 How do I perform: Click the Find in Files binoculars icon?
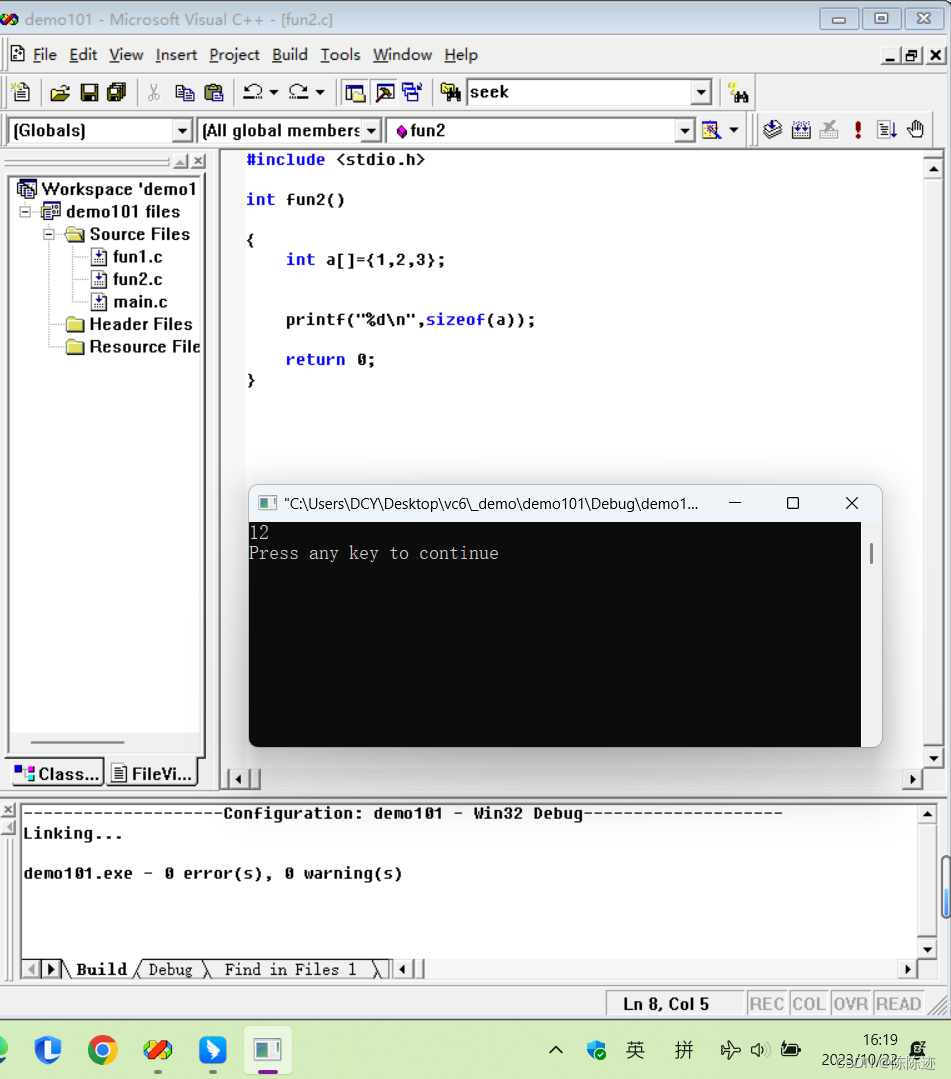[451, 92]
